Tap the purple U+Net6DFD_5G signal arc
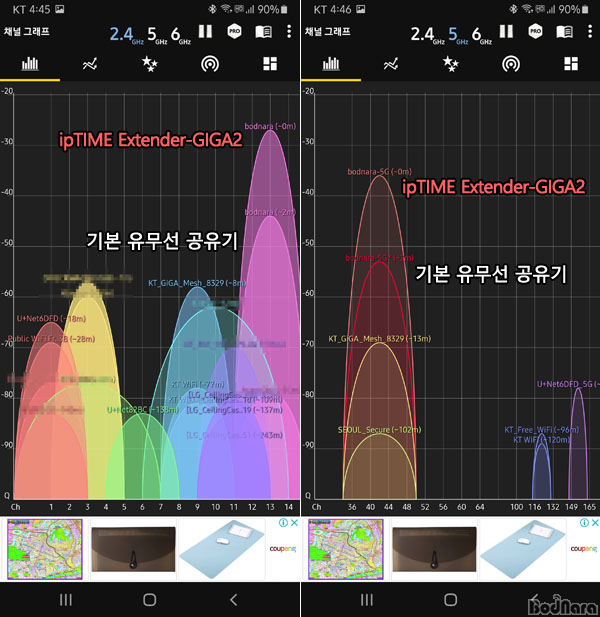Screen dimensions: 600x617 [578, 445]
